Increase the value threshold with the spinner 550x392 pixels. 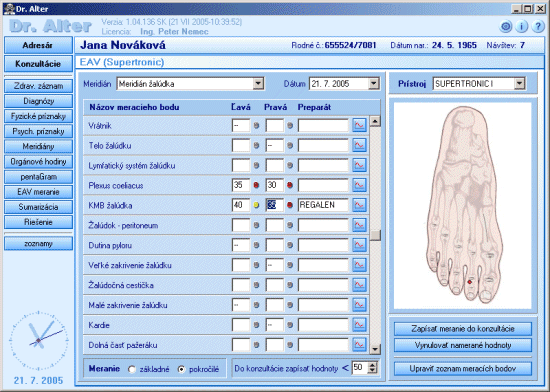coord(373,365)
